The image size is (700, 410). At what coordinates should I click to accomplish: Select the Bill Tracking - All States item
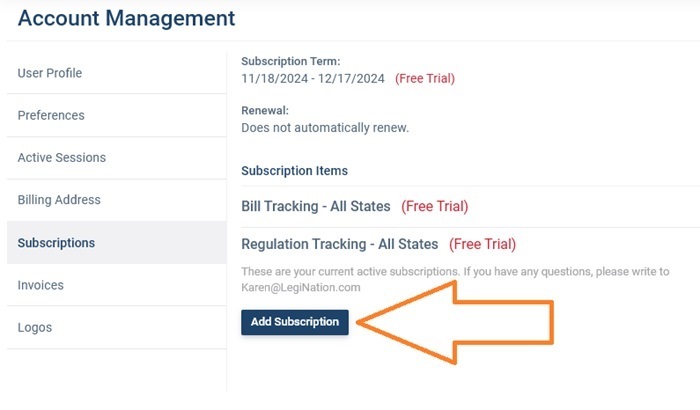316,207
